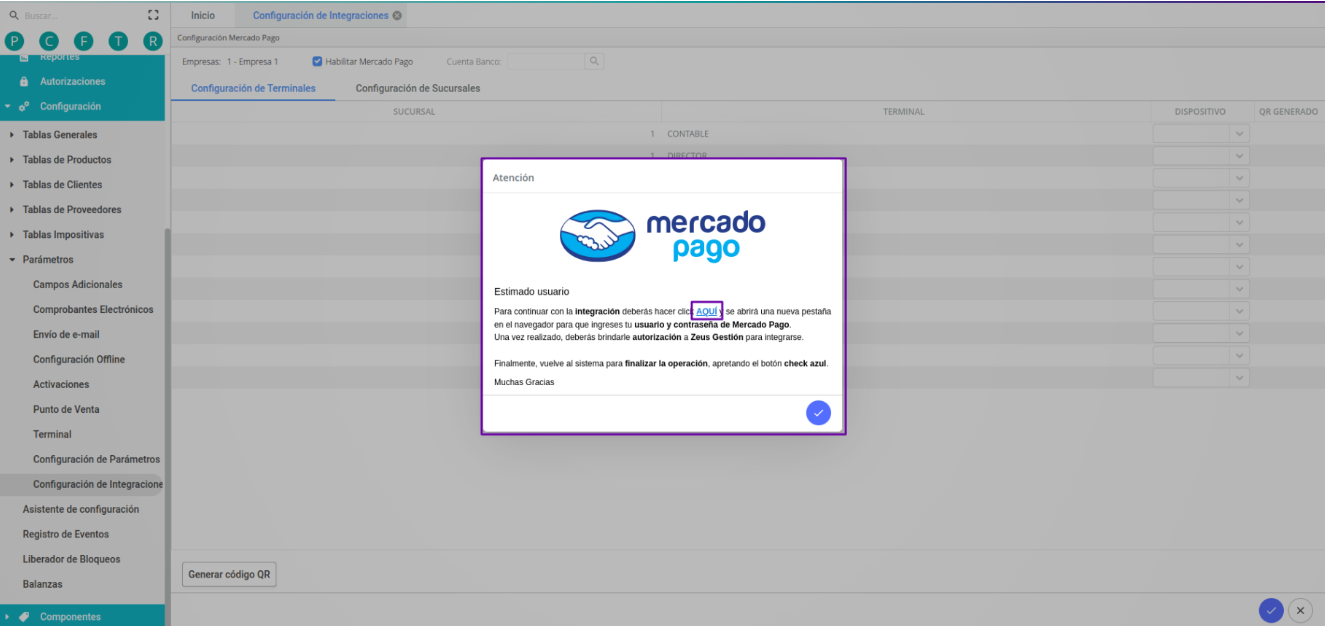
Task: Open the P round shortcut icon
Action: (14, 41)
